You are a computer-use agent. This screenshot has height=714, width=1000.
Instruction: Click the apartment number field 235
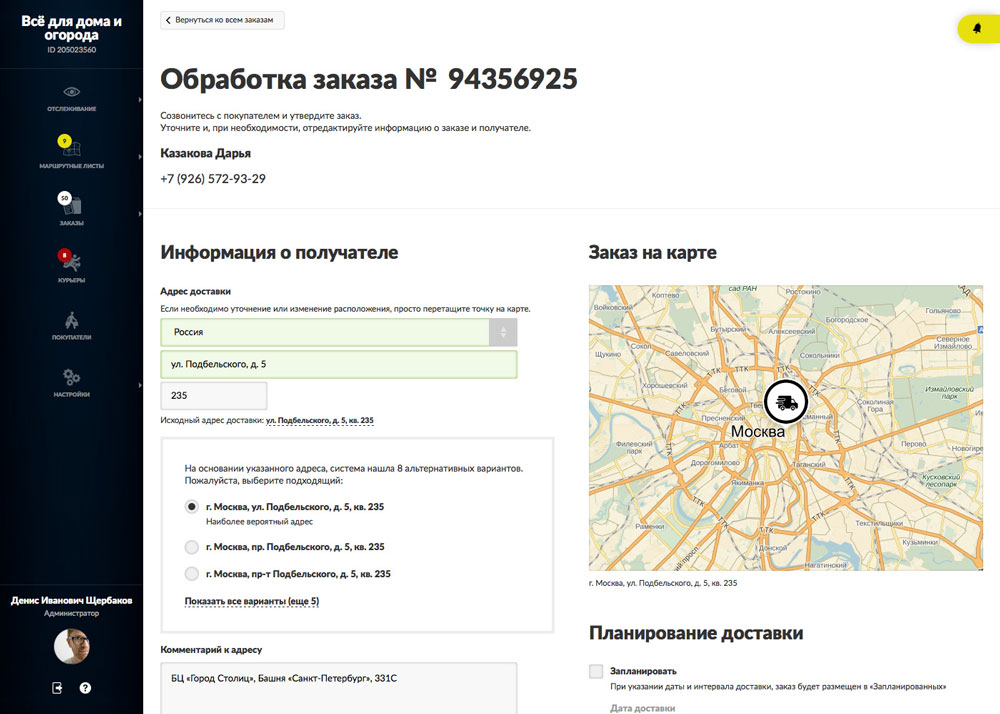pos(214,395)
